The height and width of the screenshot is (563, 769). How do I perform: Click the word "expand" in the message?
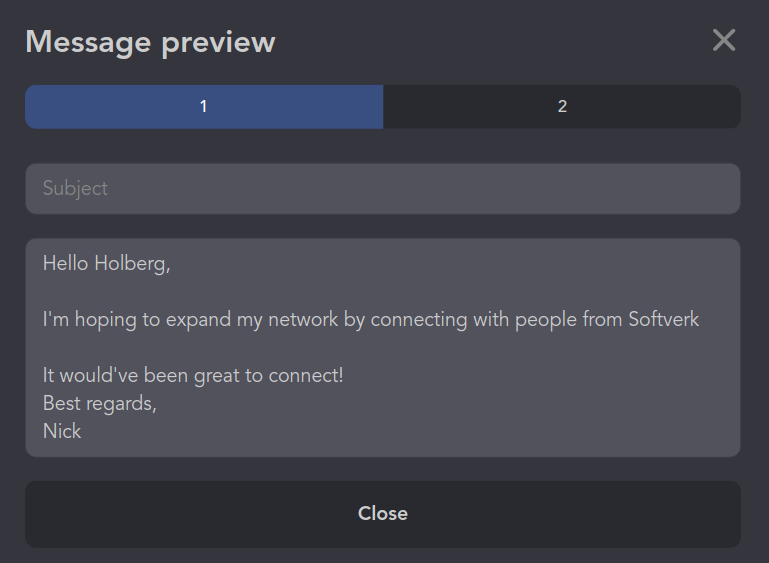tap(198, 320)
